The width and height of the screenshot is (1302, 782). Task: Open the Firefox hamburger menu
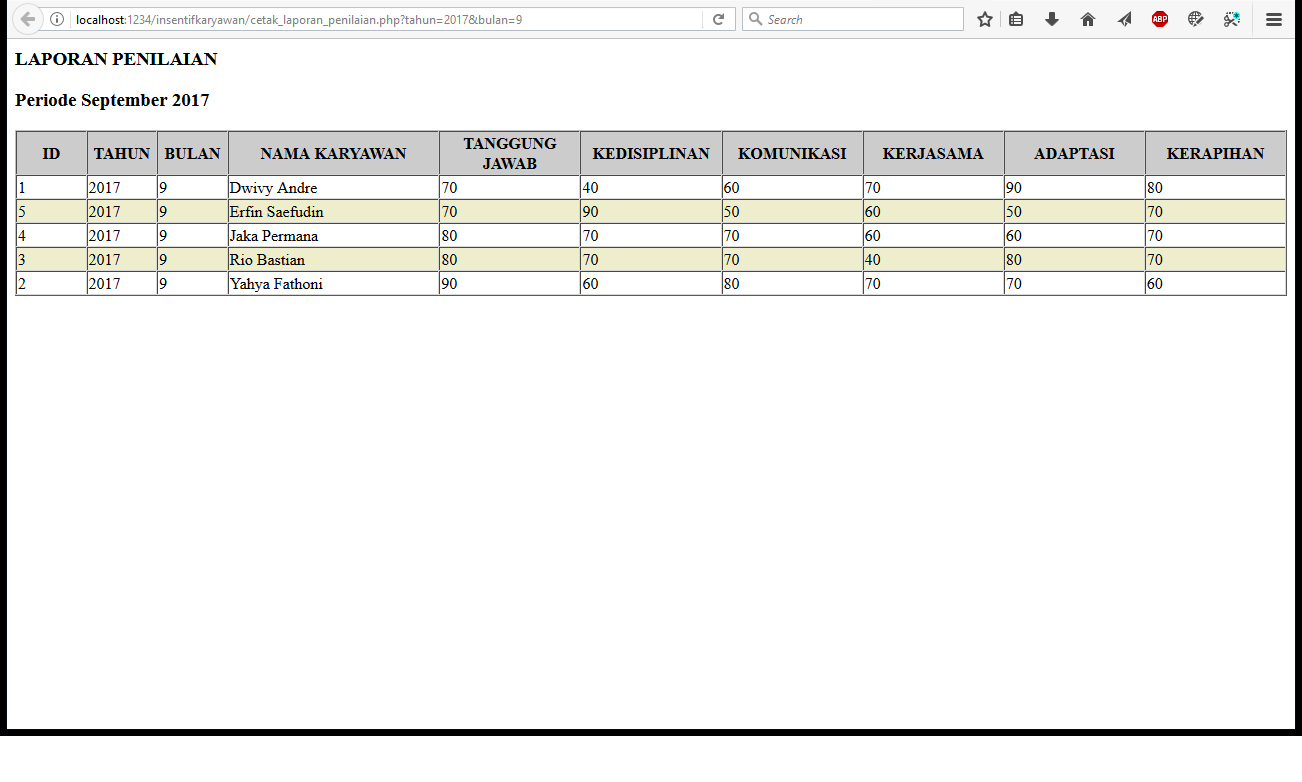(1274, 19)
